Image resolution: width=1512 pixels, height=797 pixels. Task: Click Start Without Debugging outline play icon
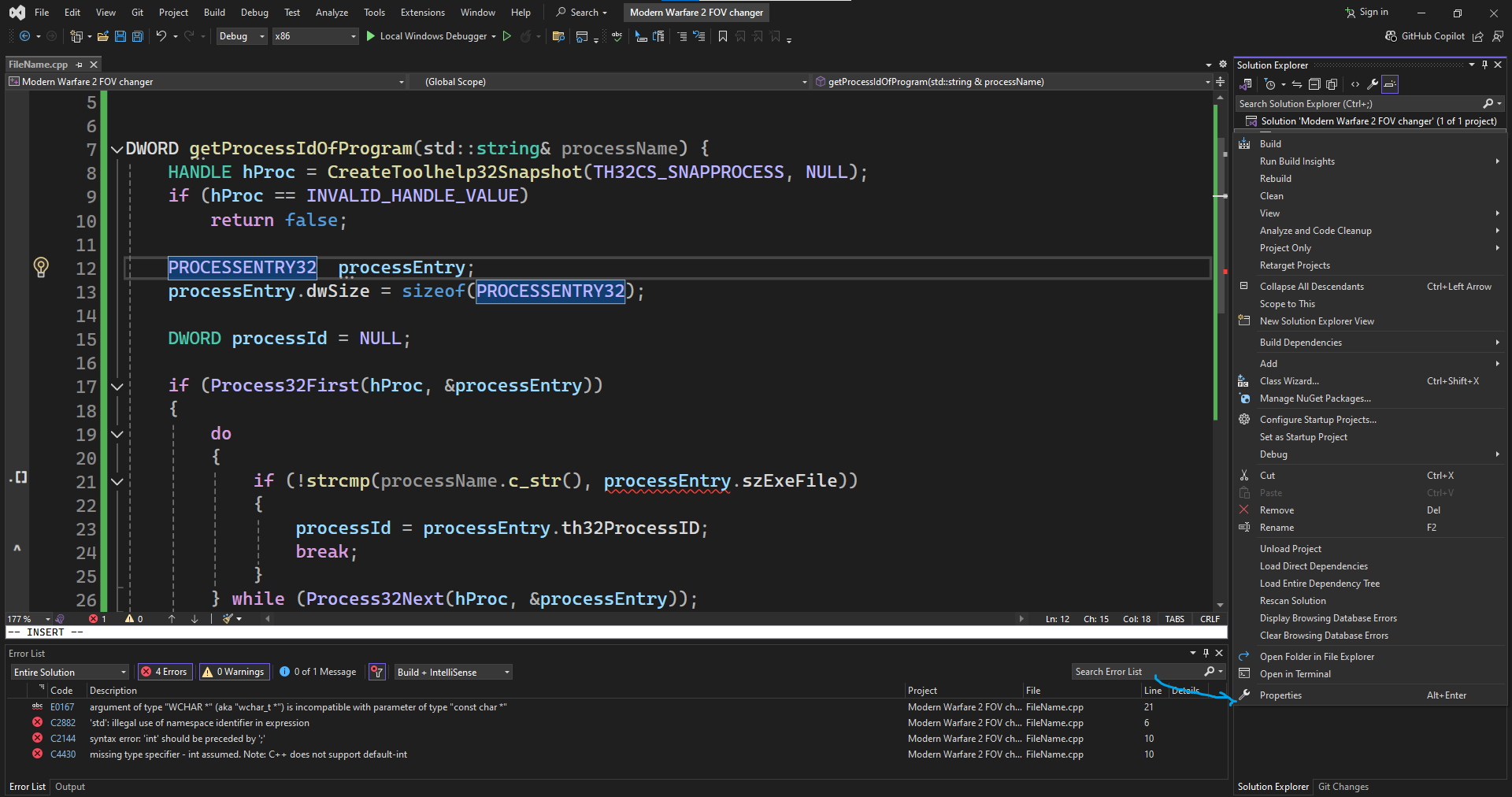tap(507, 36)
